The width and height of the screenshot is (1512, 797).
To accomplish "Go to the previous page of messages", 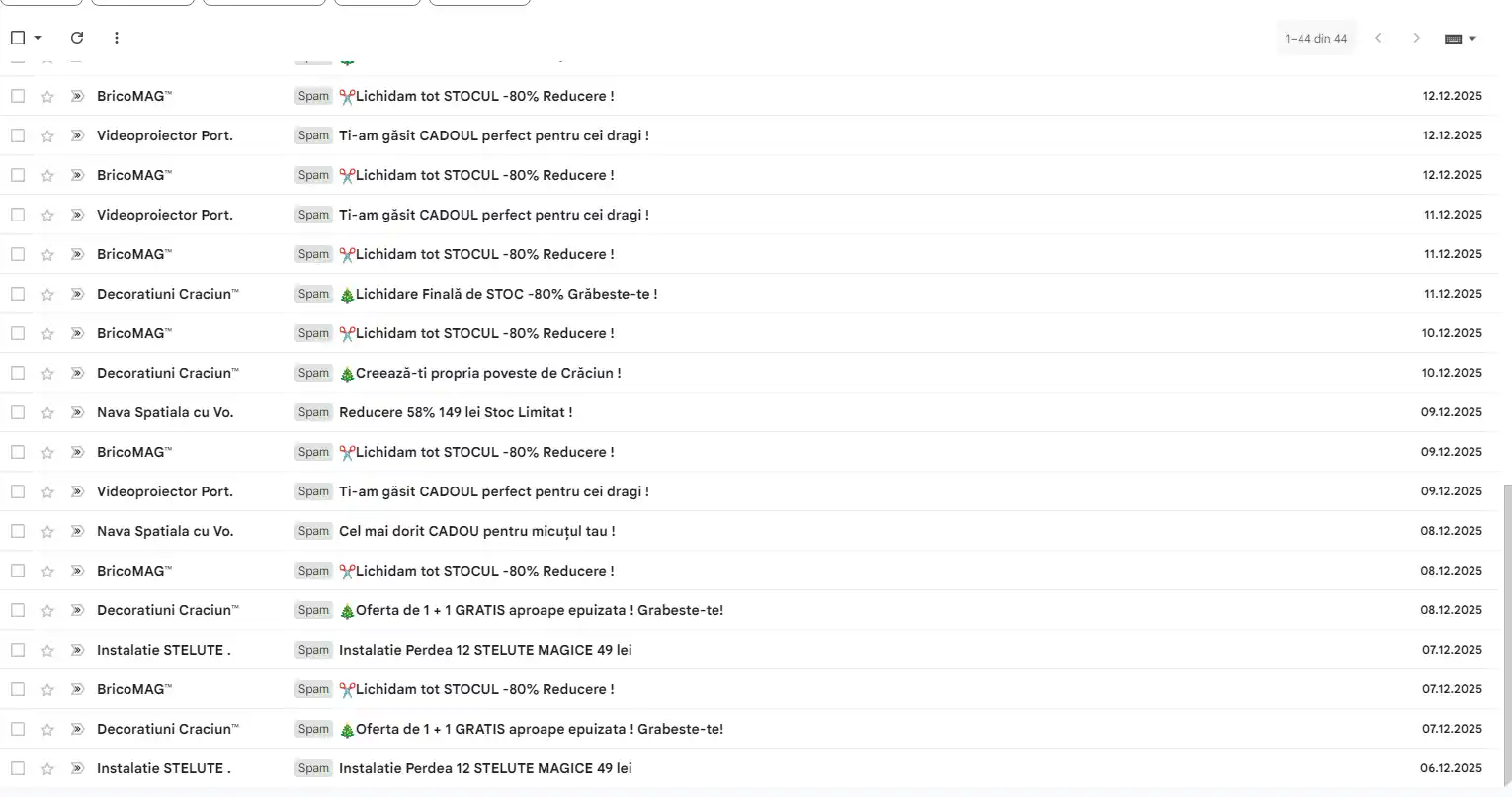I will [x=1378, y=38].
